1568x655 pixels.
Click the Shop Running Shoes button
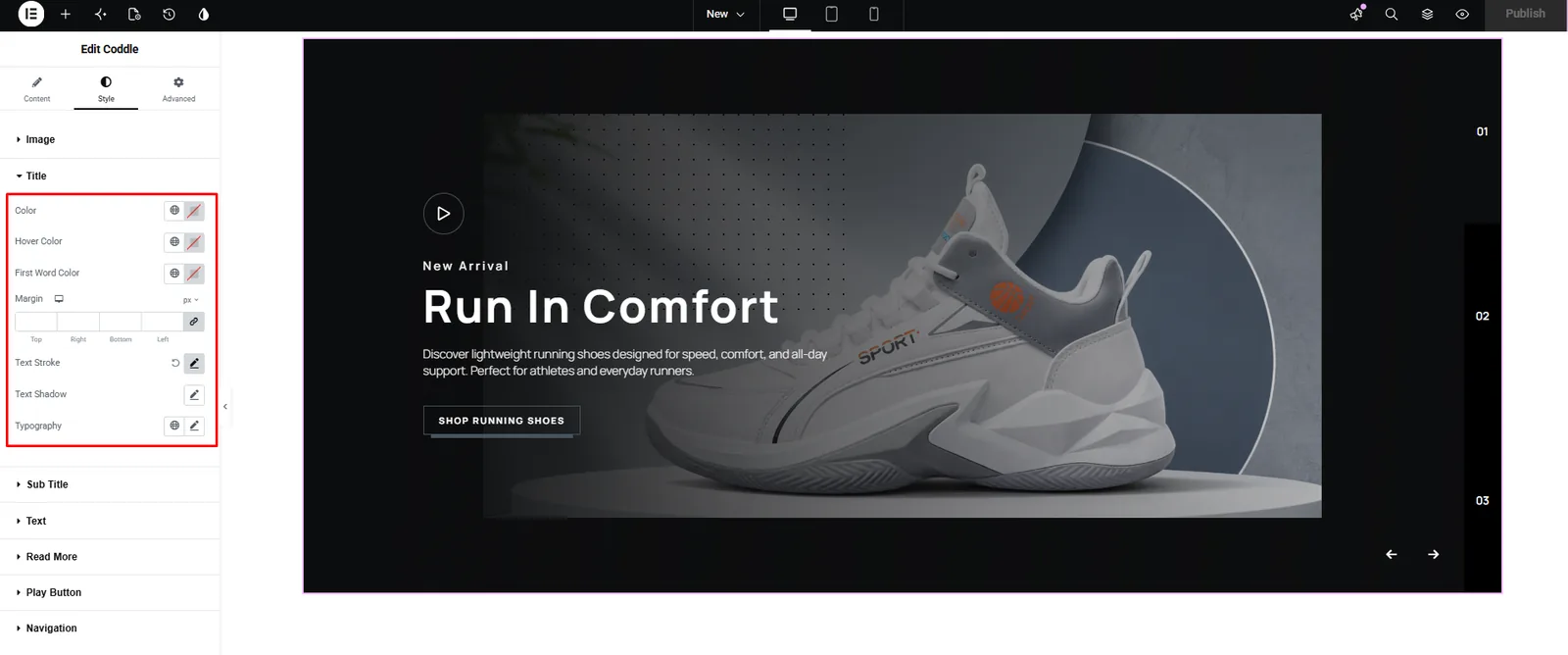[x=502, y=421]
